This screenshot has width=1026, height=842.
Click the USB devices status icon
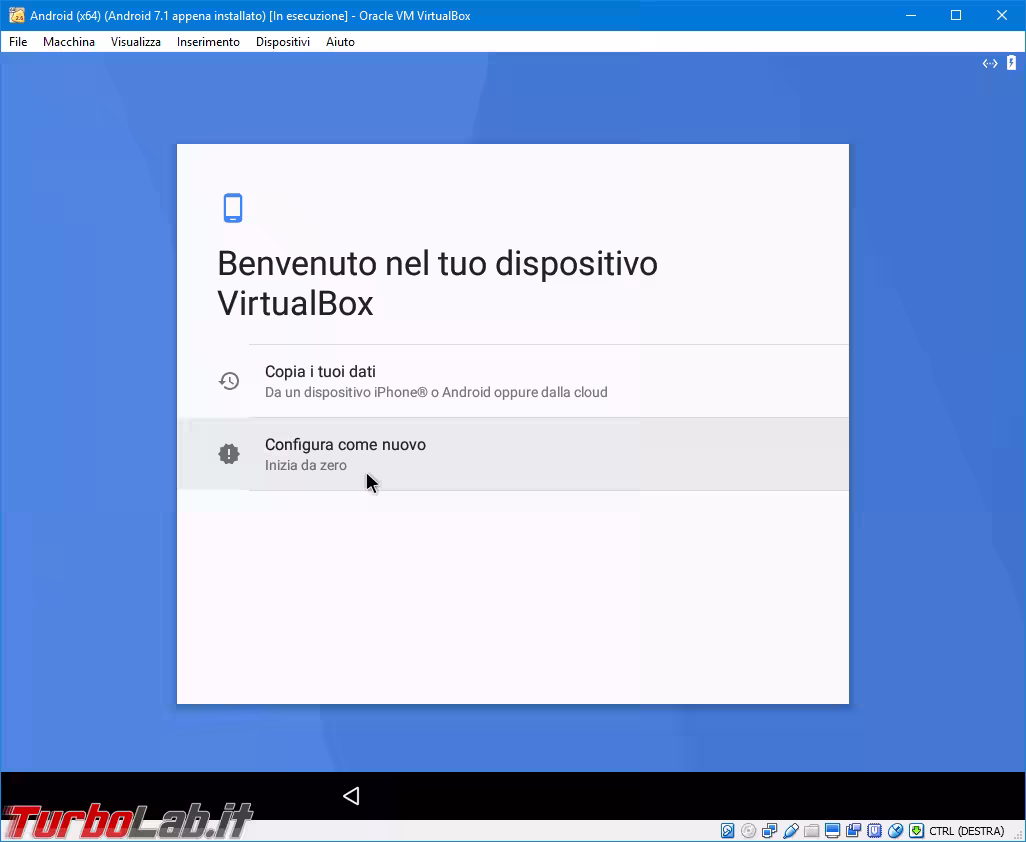pyautogui.click(x=790, y=831)
